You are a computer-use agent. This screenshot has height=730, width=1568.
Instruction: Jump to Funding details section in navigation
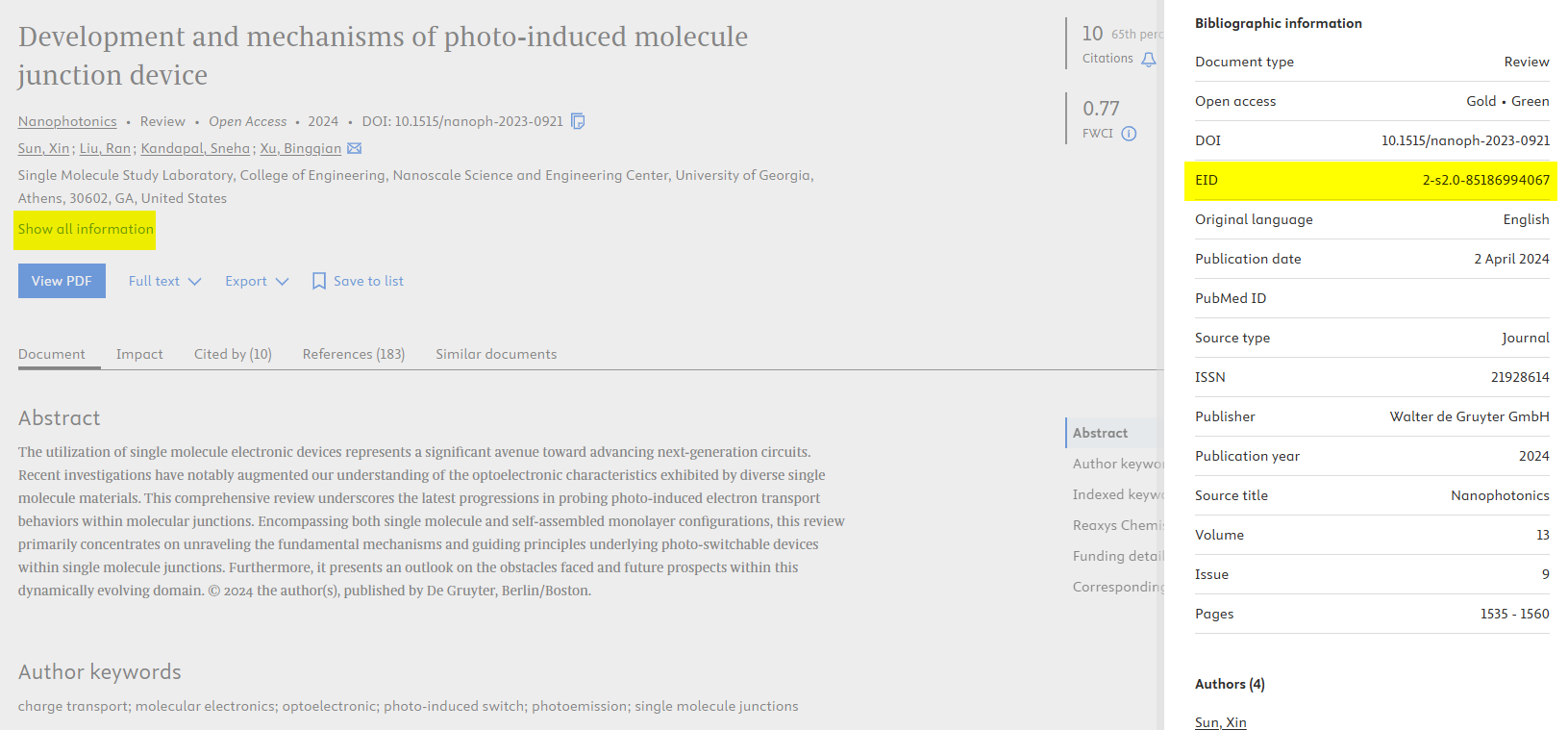[x=1117, y=556]
